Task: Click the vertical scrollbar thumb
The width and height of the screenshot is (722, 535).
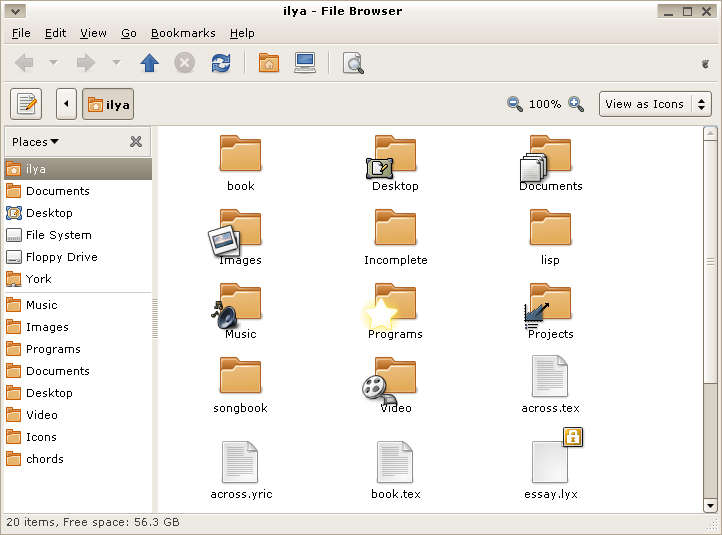Action: (710, 262)
